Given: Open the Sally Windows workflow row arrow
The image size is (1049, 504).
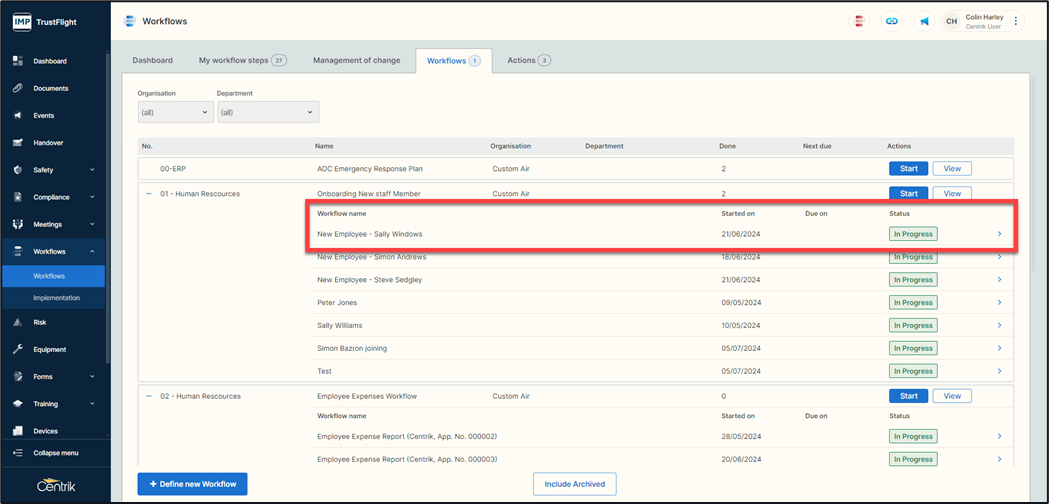Looking at the screenshot, I should 999,234.
